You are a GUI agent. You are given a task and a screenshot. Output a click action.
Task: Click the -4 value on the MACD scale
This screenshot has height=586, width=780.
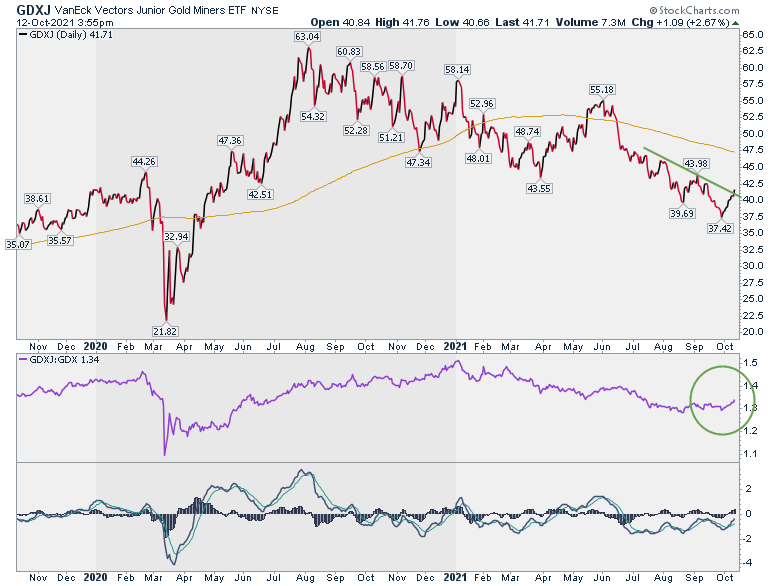click(x=748, y=563)
